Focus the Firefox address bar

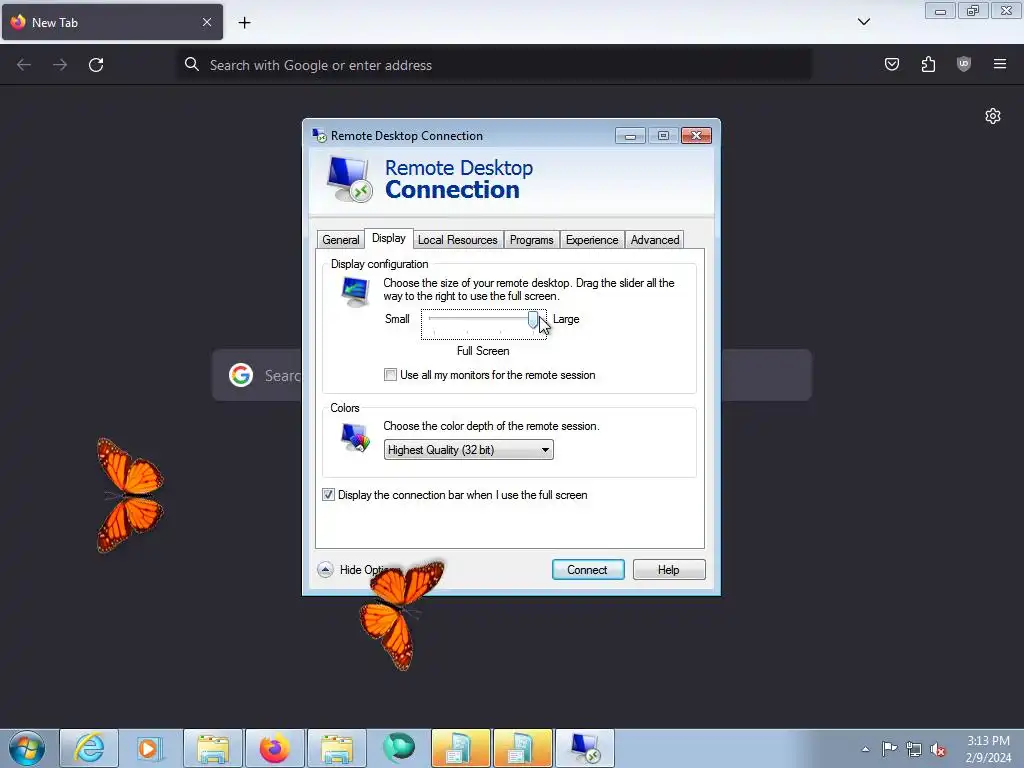click(494, 65)
